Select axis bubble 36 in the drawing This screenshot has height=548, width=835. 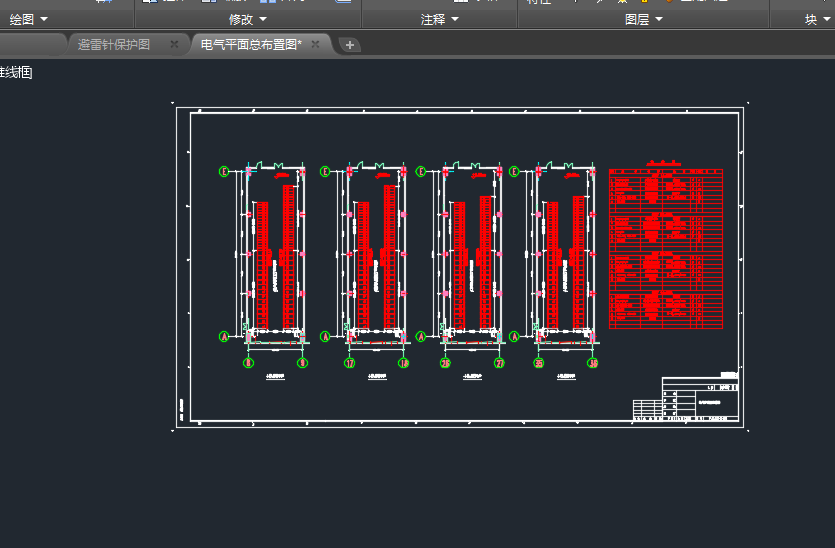point(593,363)
